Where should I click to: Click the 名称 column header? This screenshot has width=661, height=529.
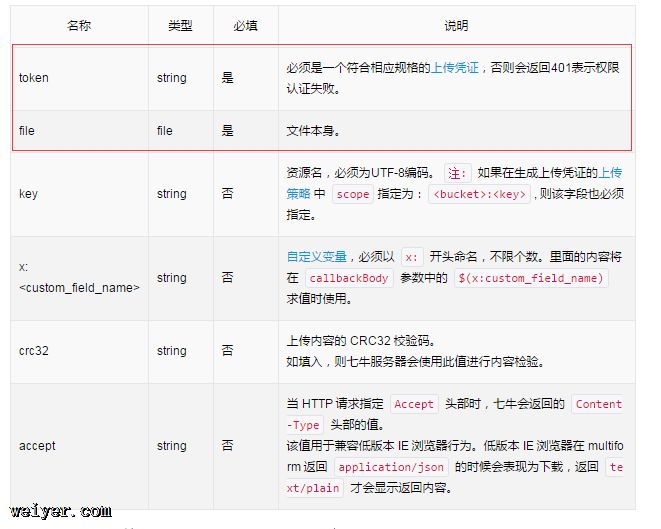79,26
